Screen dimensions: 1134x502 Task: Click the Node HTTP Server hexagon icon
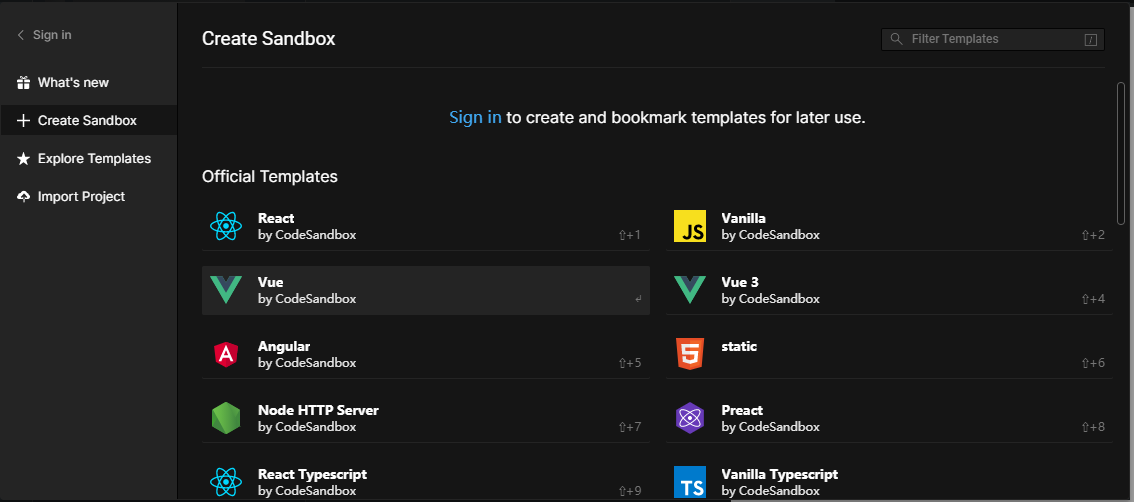coord(226,418)
